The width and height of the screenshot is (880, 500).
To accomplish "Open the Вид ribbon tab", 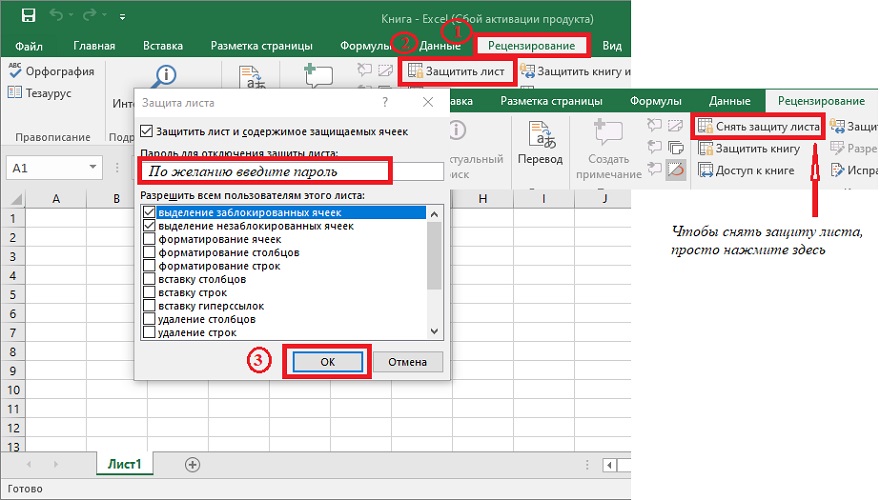I will pyautogui.click(x=612, y=46).
